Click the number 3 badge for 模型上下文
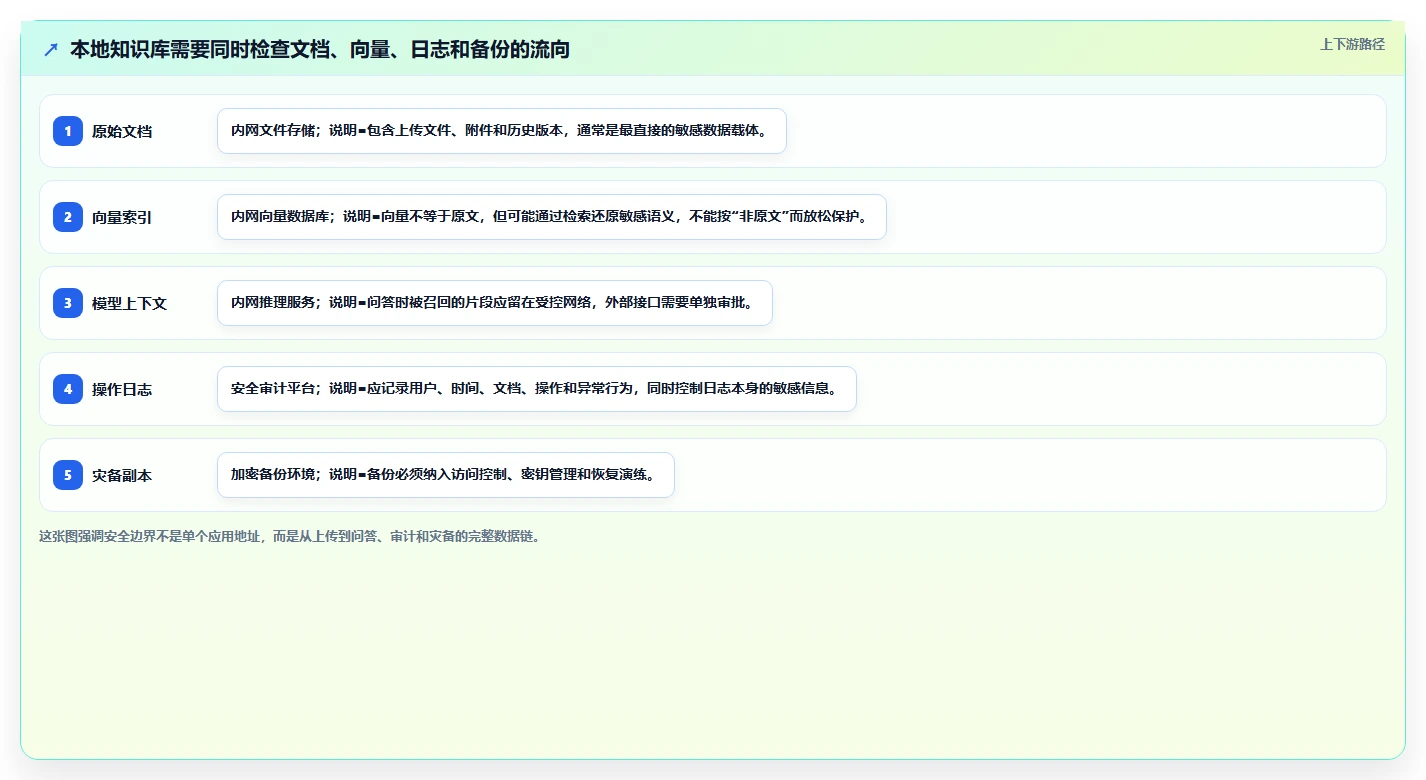 point(68,303)
